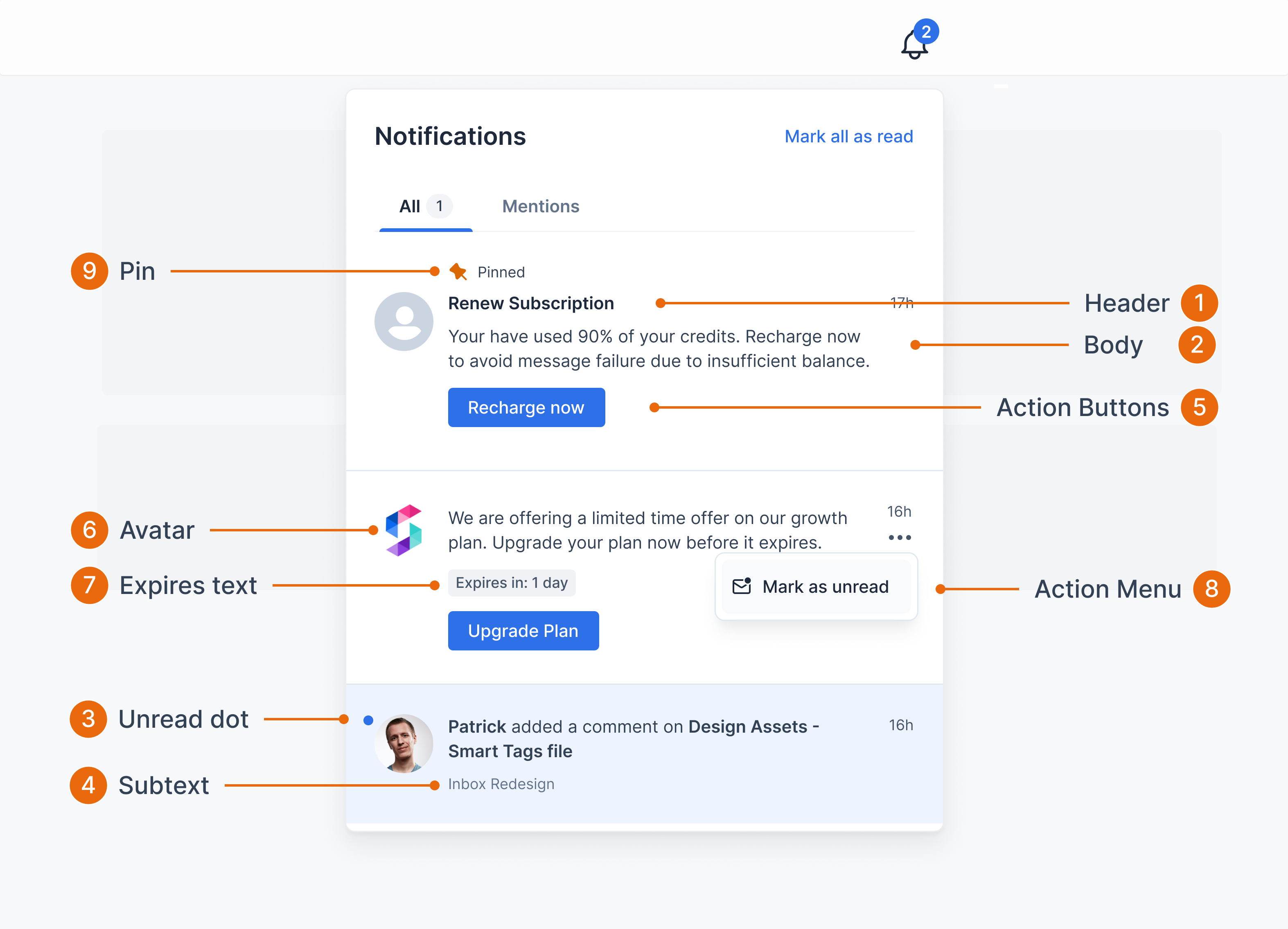Screen dimensions: 1288x929
Task: Click the Inbox Redesign subtext
Action: (x=501, y=784)
